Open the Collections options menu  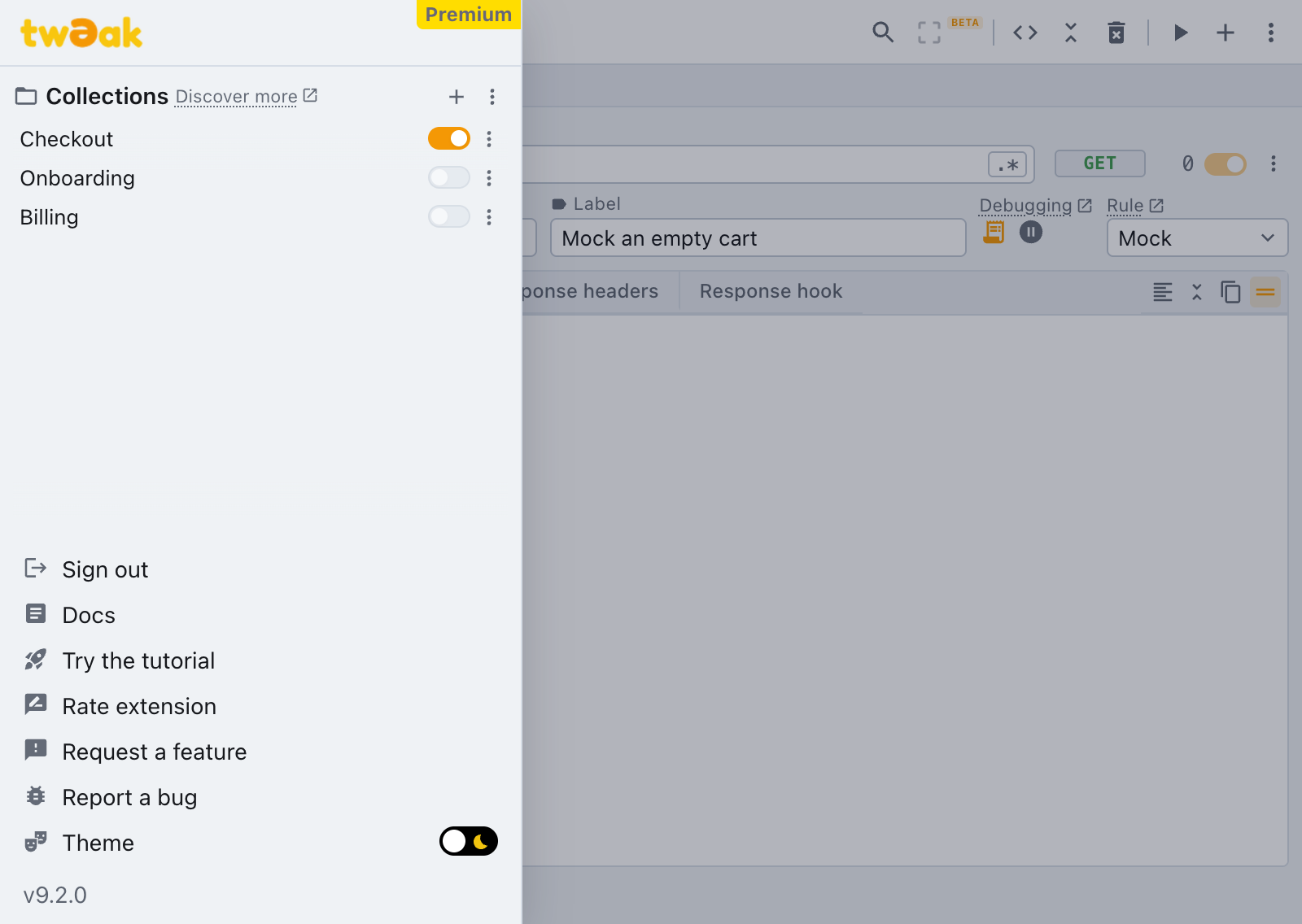coord(492,97)
